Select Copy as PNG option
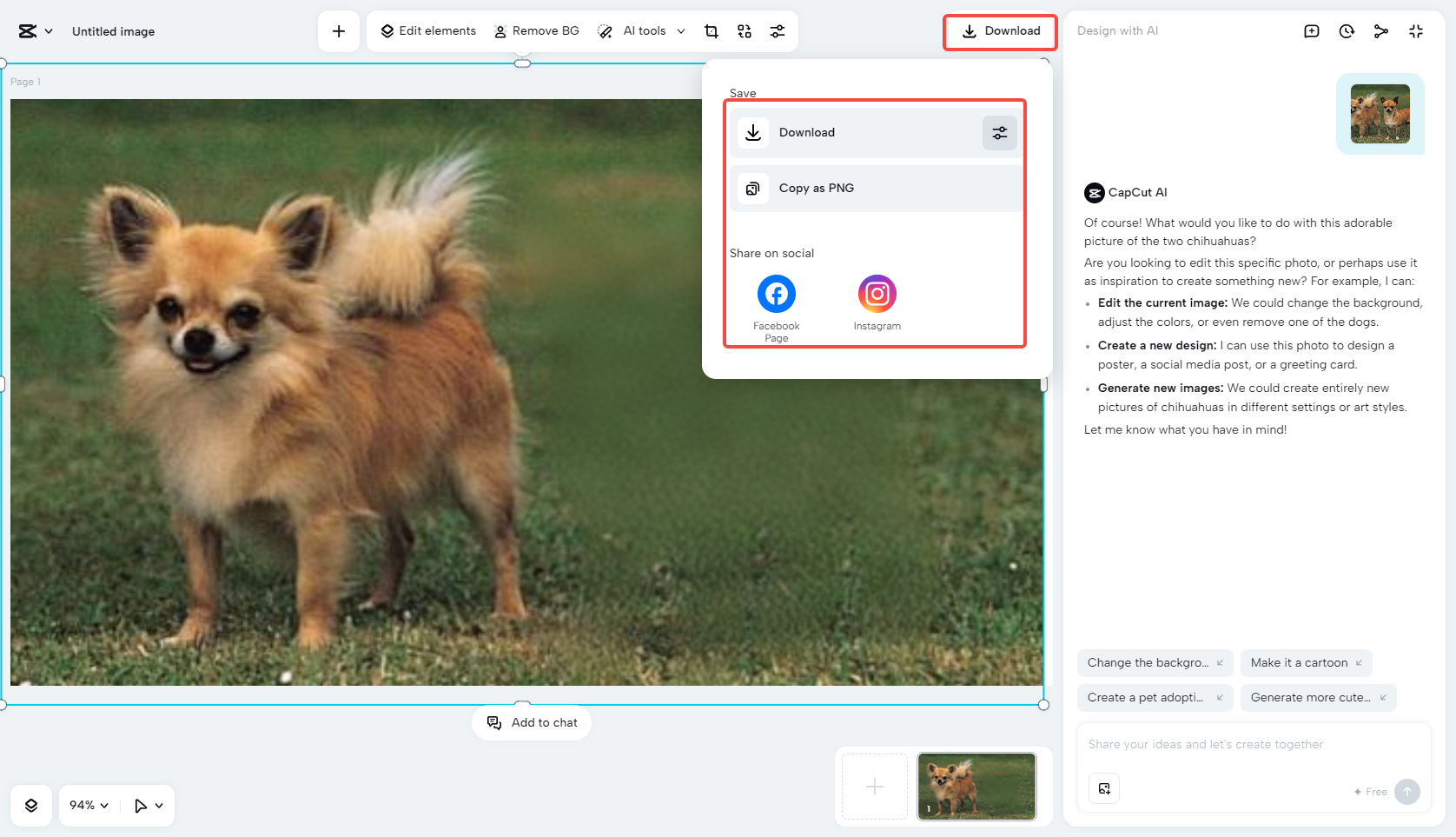 tap(817, 189)
